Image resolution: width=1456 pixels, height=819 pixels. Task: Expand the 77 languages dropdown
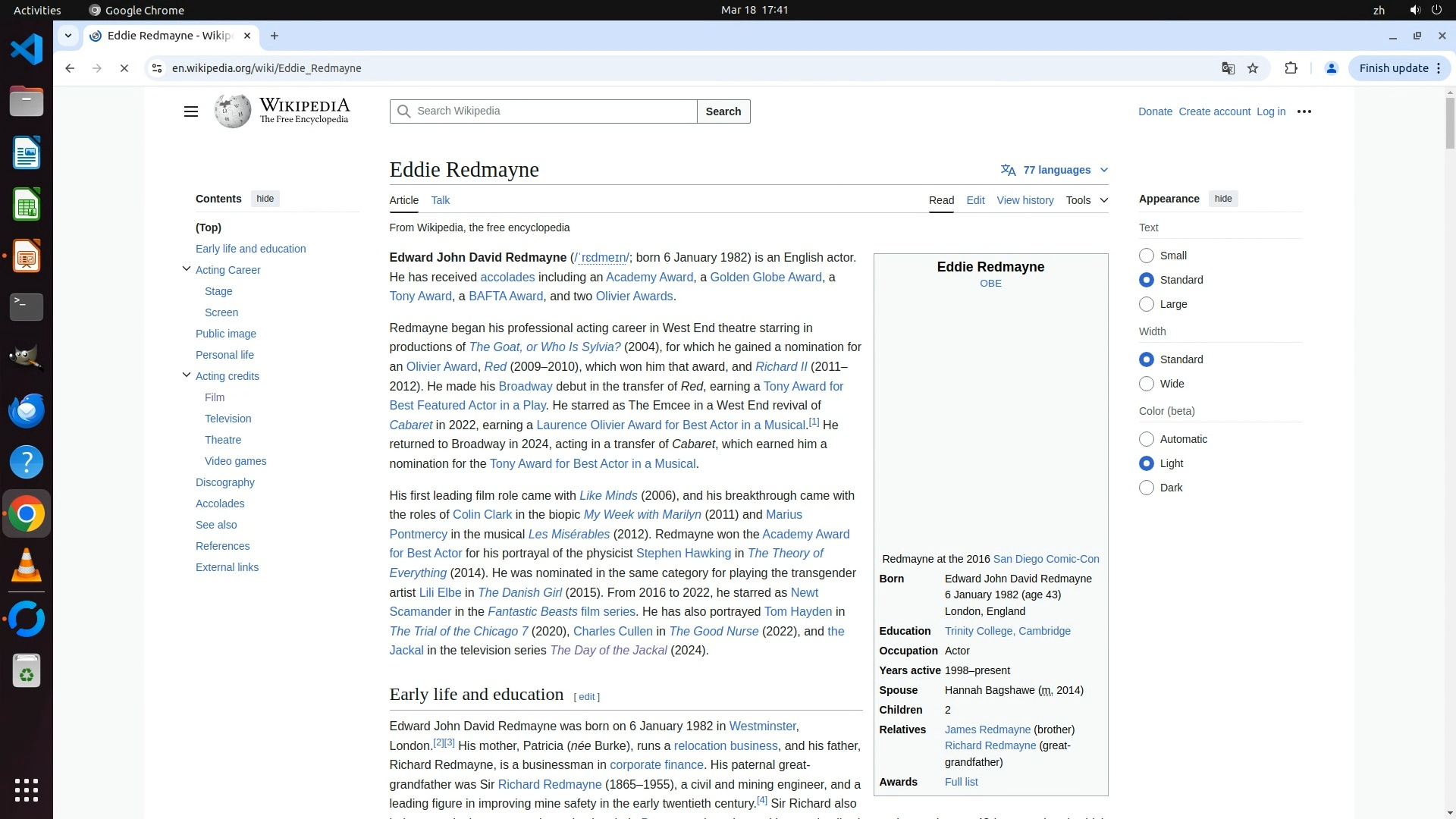coord(1055,170)
